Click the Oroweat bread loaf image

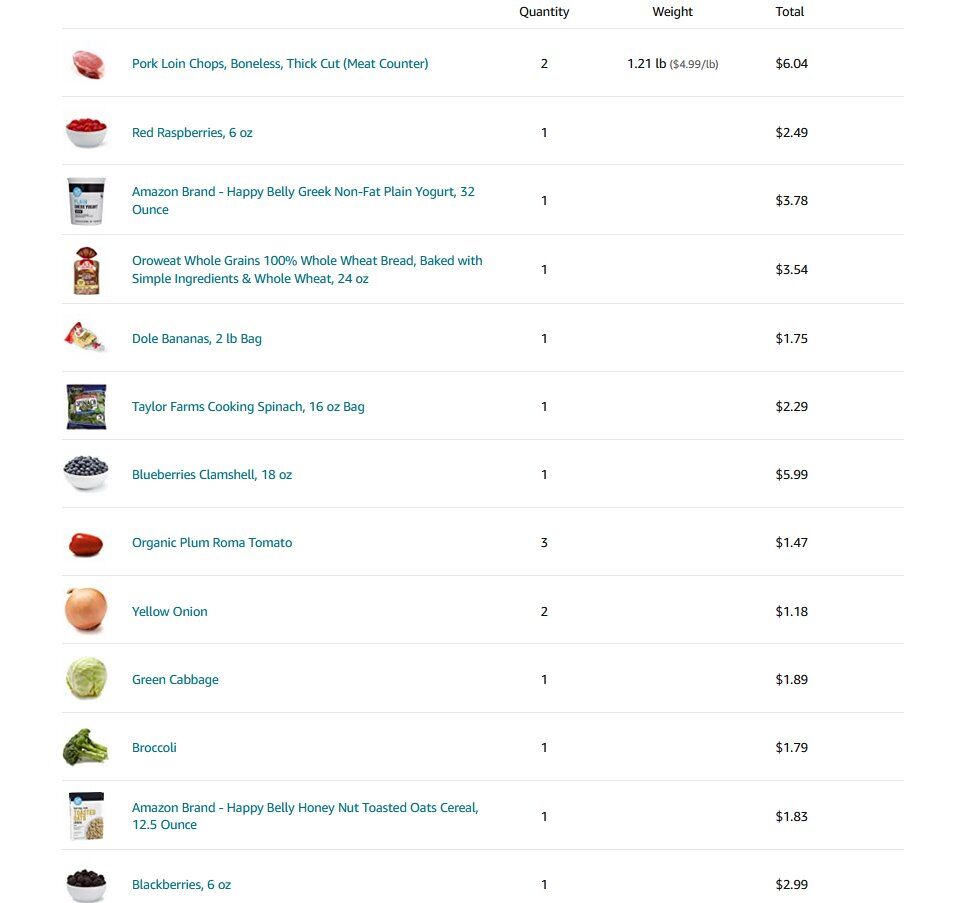(x=86, y=270)
